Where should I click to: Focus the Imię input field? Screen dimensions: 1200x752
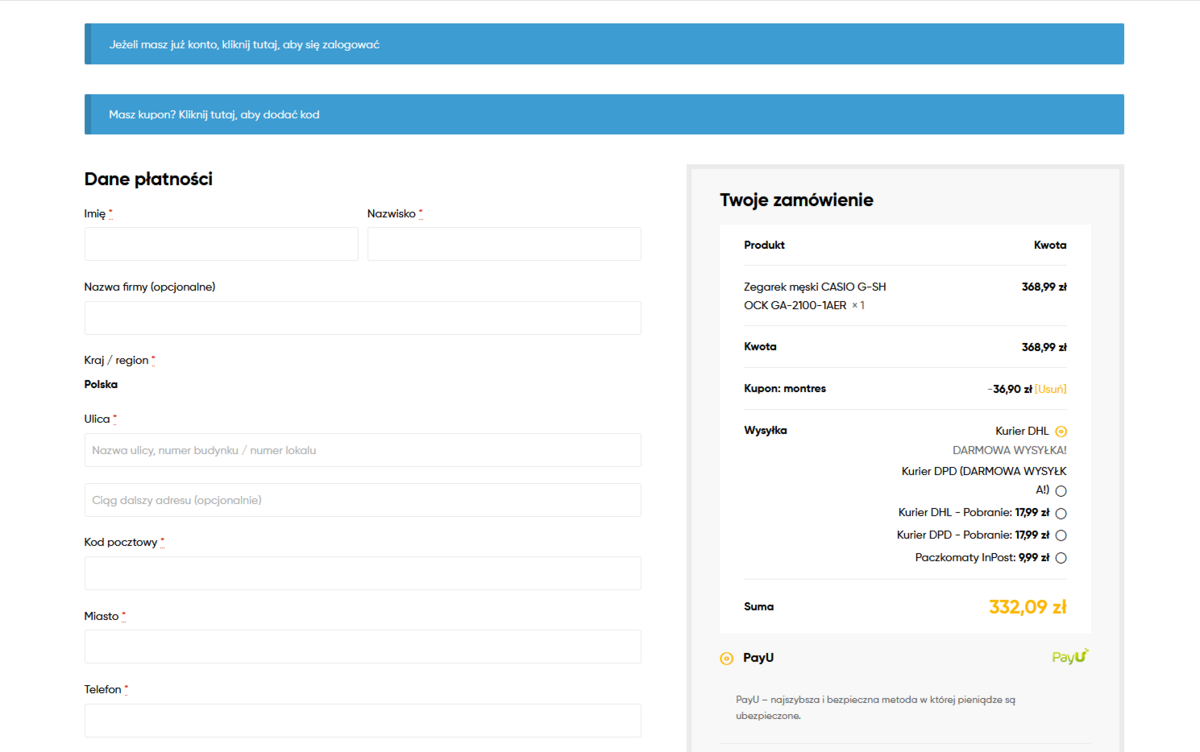coord(221,244)
